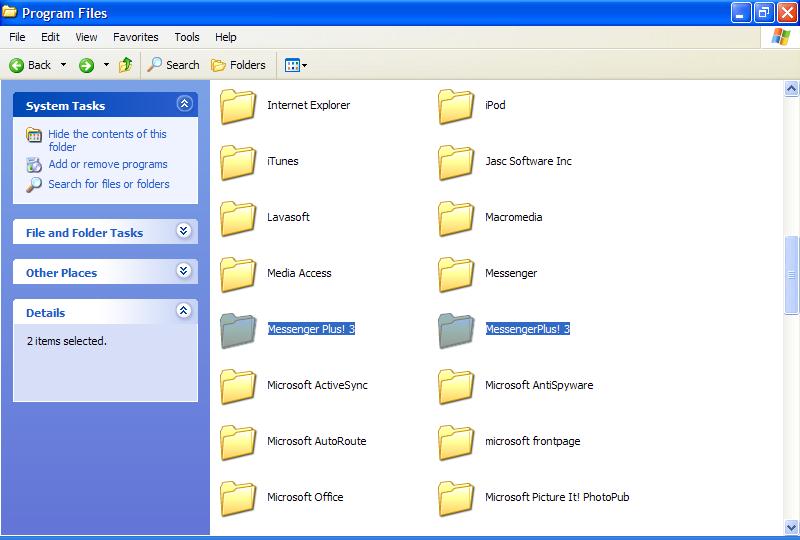
Task: Open the View menu
Action: (x=86, y=37)
